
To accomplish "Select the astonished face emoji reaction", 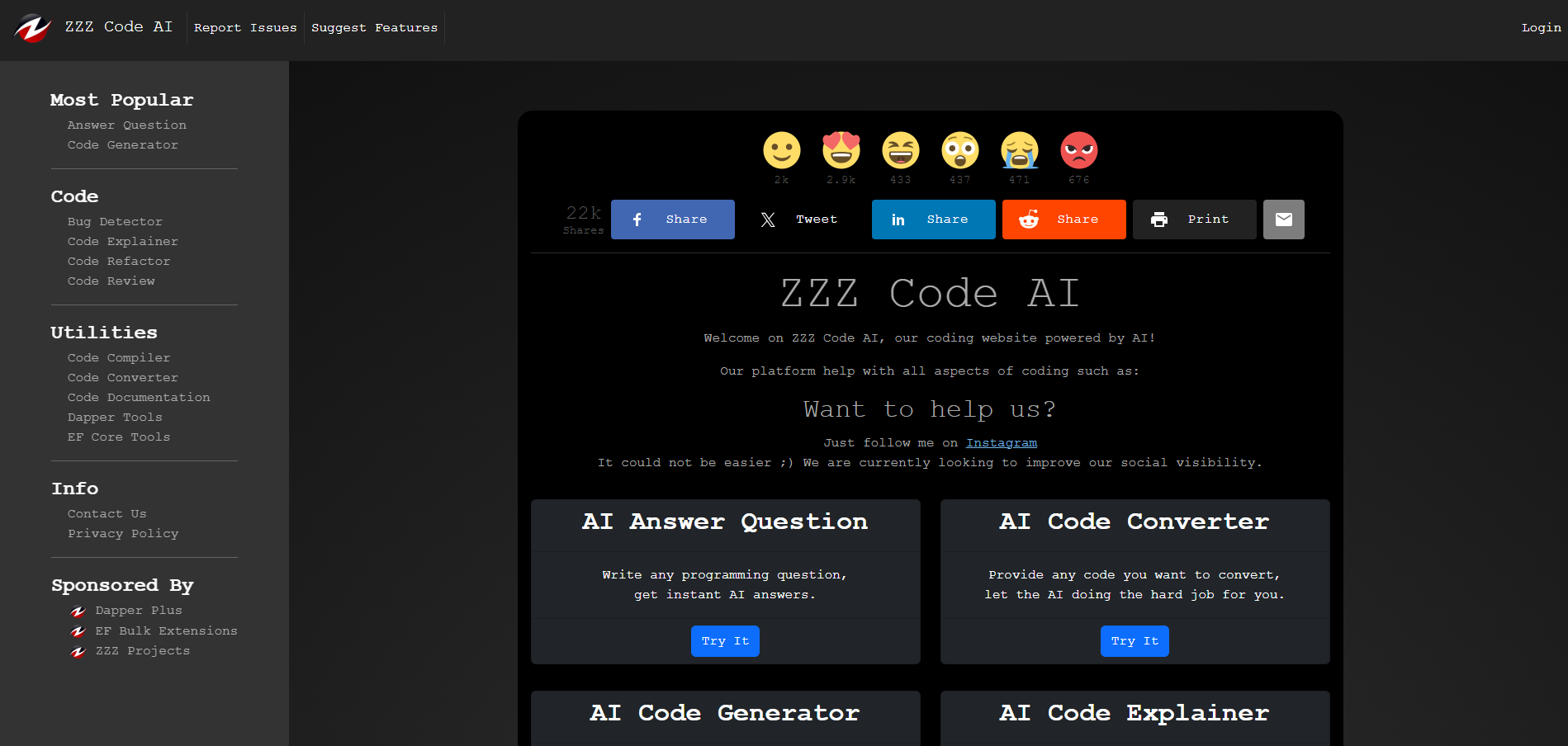I will point(959,151).
